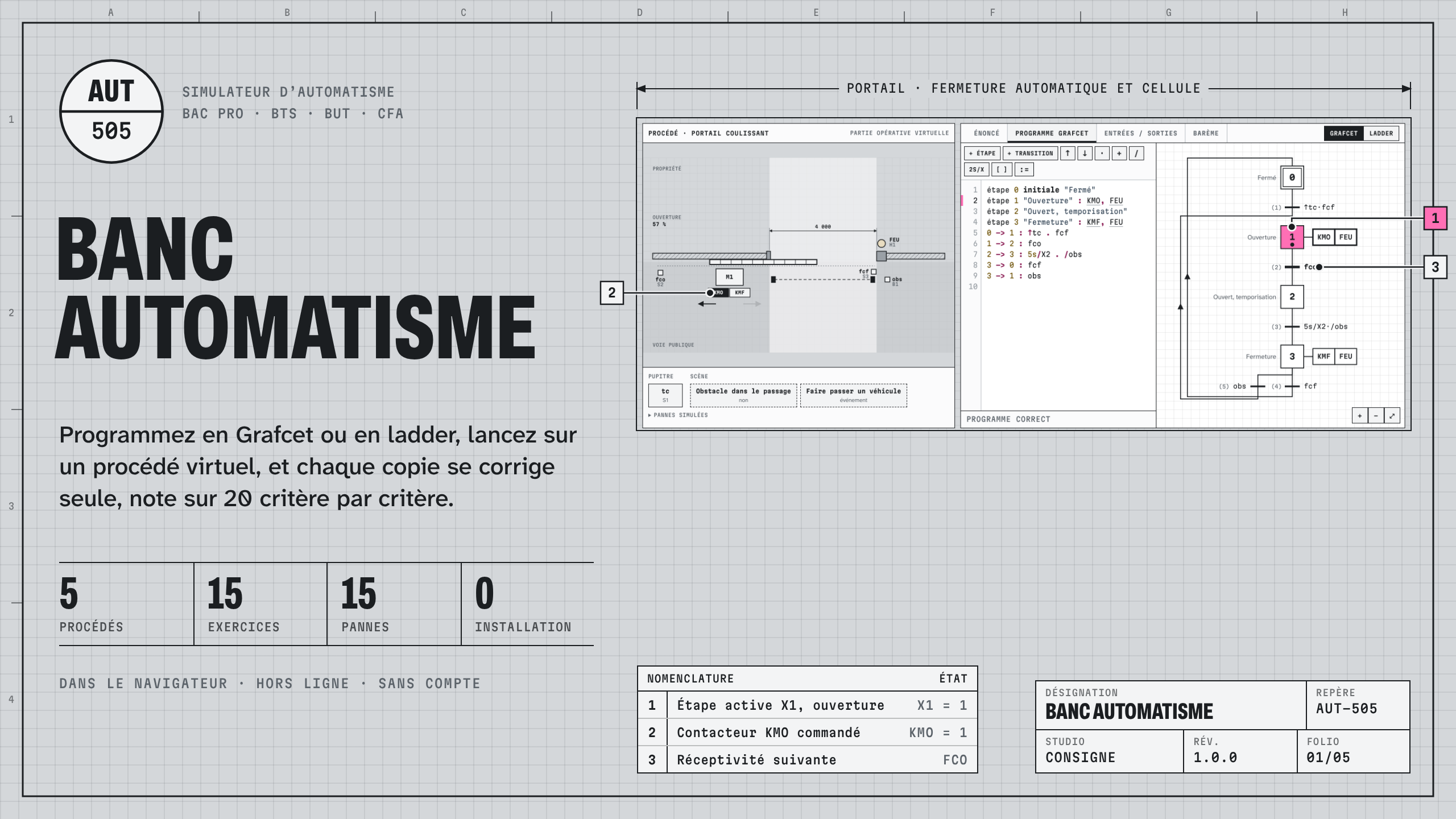Zoom in on the Grafcet diagram
The width and height of the screenshot is (1456, 819).
[x=1360, y=416]
